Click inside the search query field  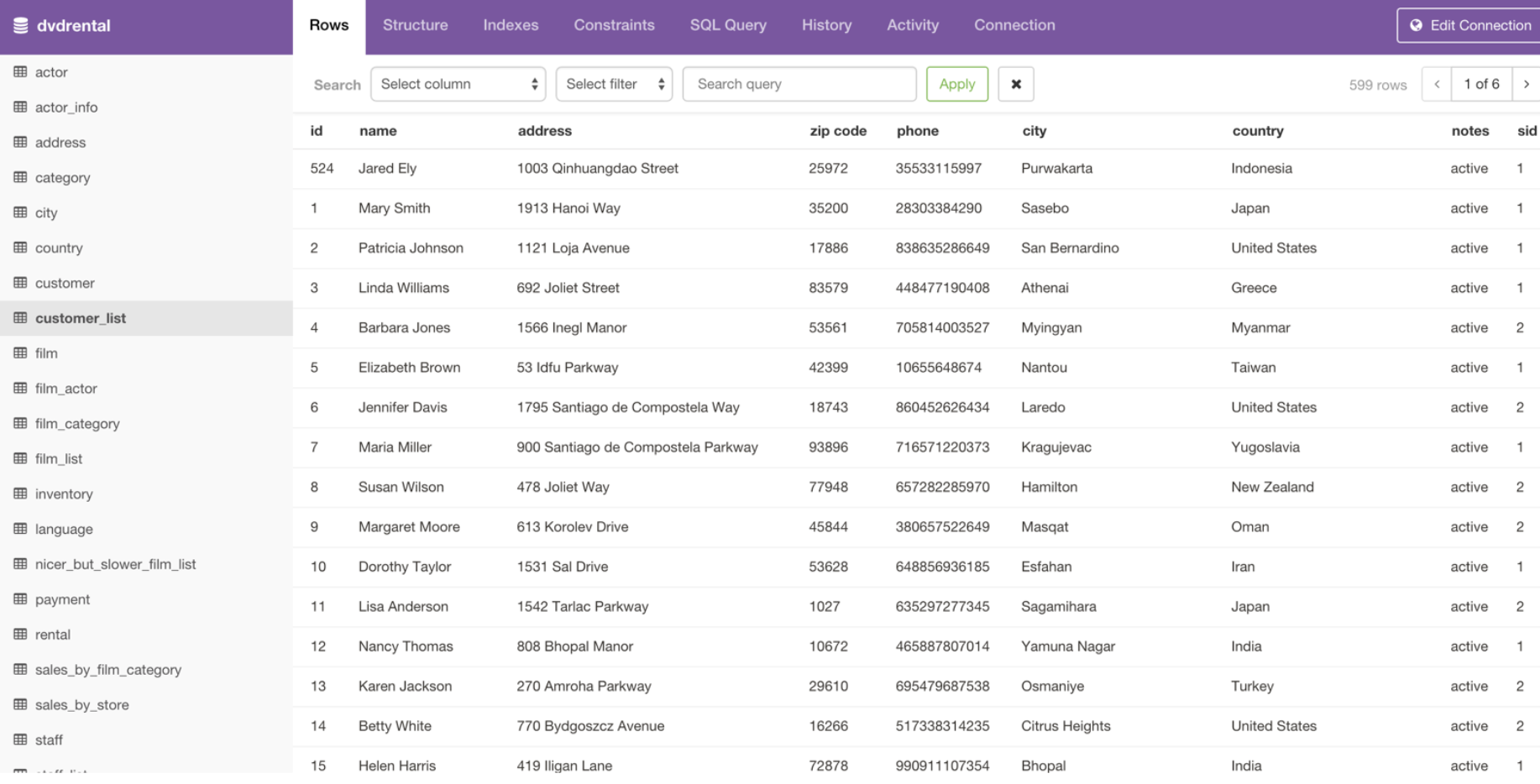799,84
